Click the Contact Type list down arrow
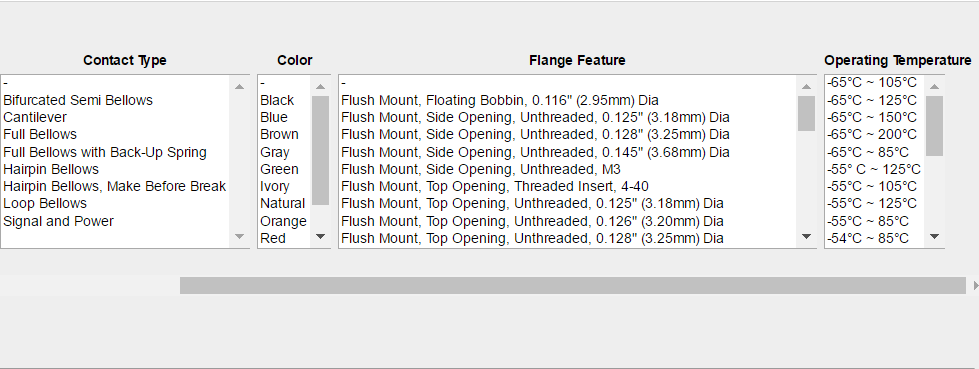Screen dimensions: 979x369 240,236
